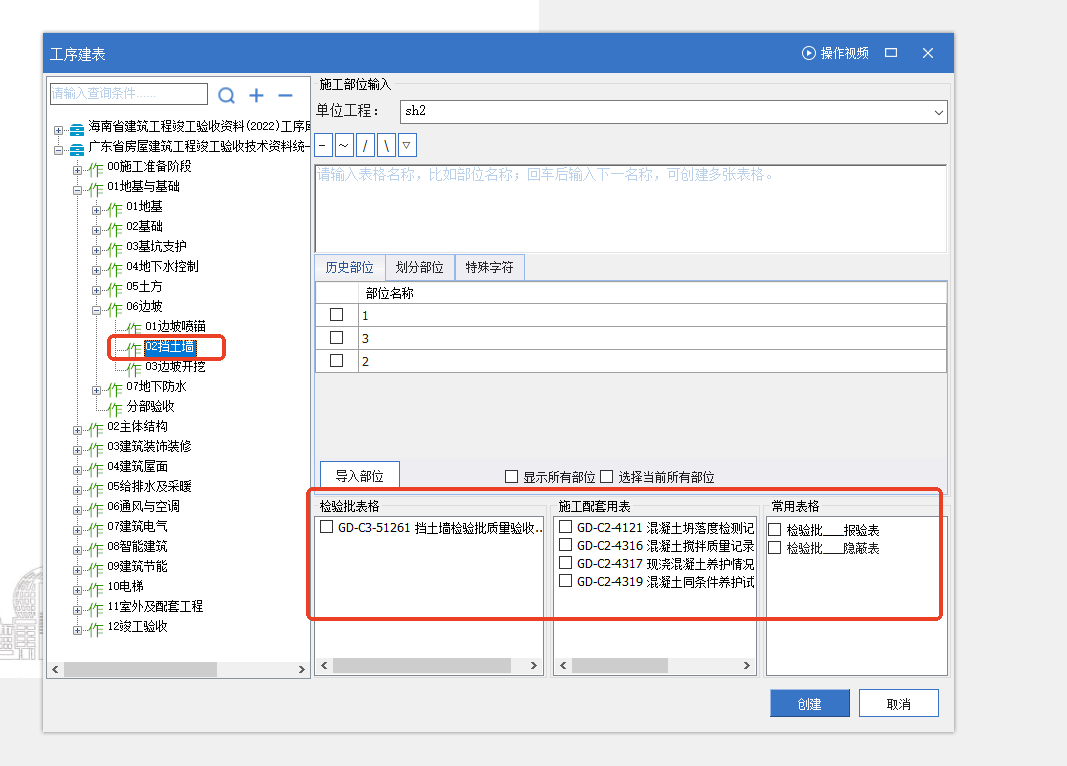Open the 操作视频 tutorial video
1067x766 pixels.
(835, 53)
